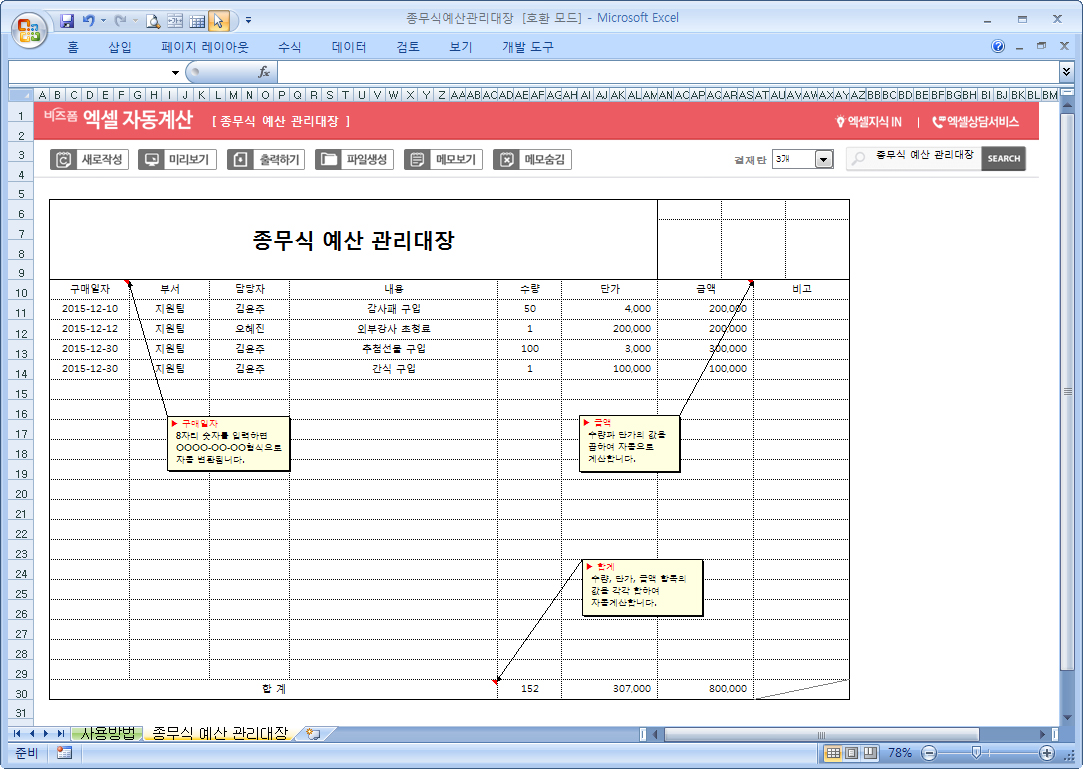Open the 수식 ribbon tab

pos(289,47)
